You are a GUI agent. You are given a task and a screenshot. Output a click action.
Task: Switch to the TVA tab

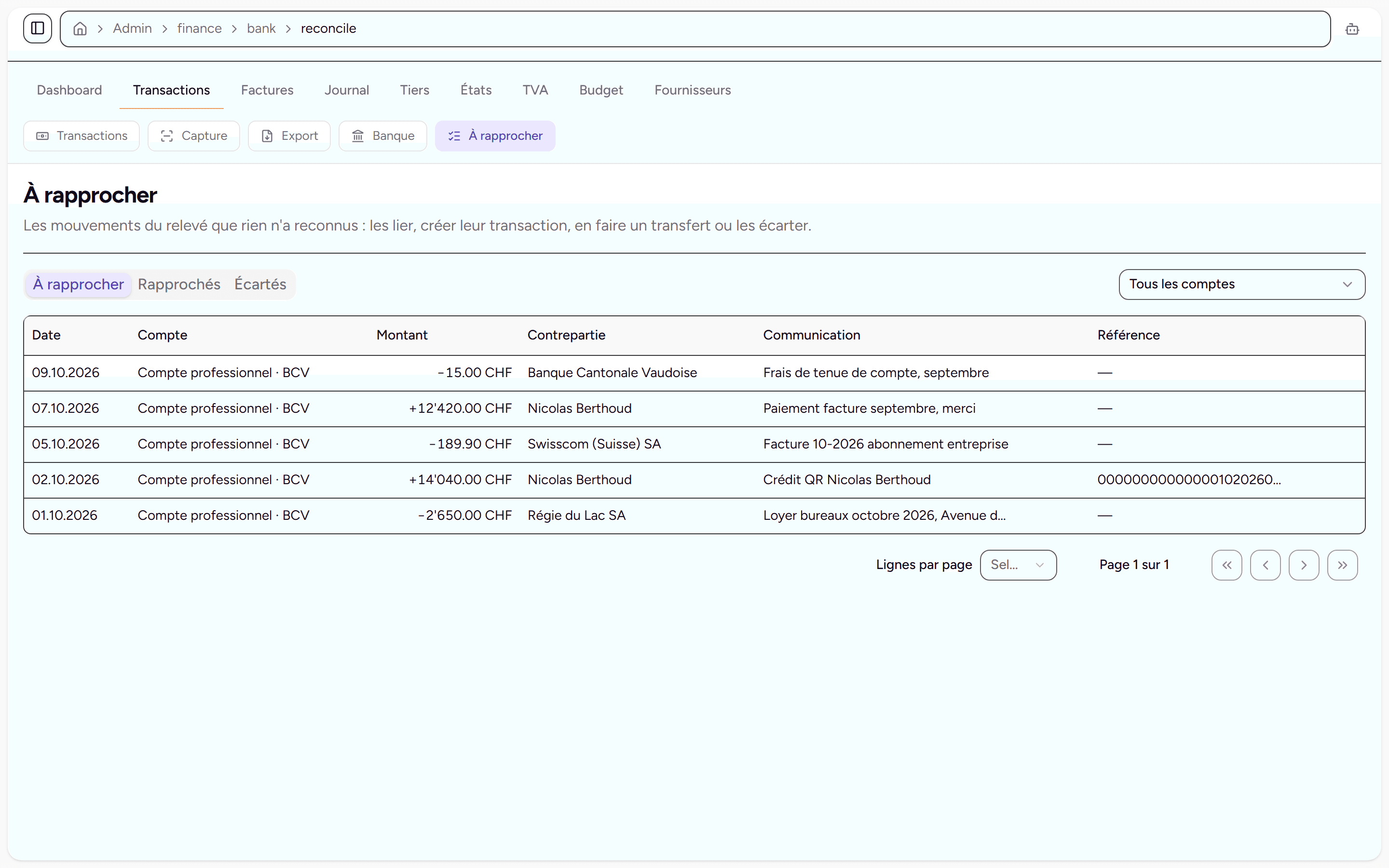[x=535, y=90]
